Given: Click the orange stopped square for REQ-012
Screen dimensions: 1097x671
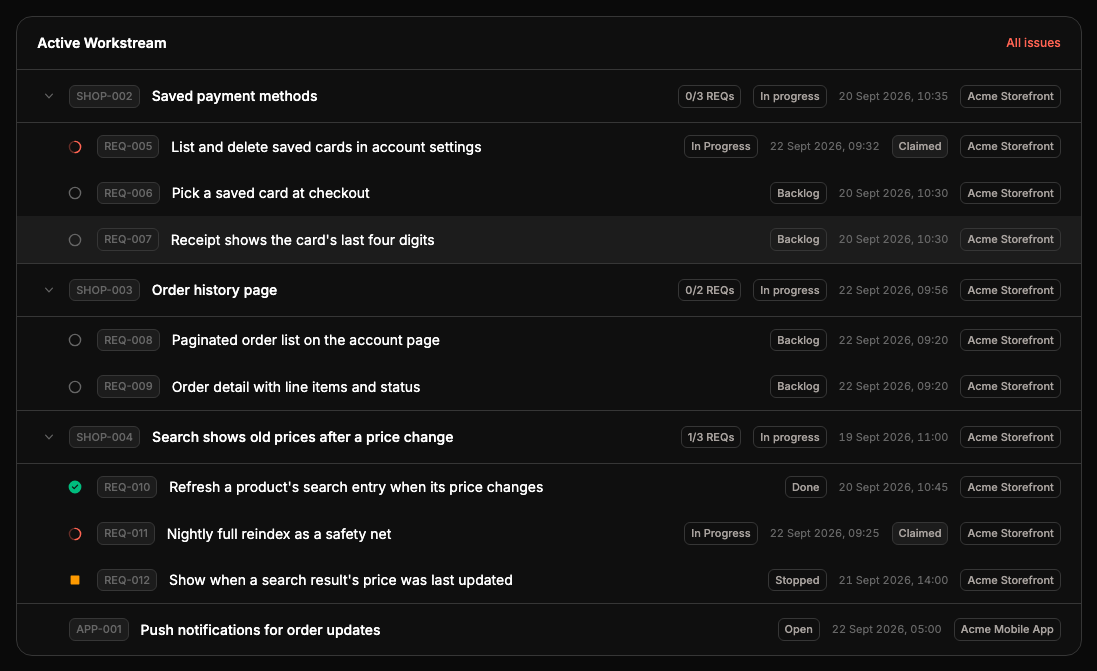Looking at the screenshot, I should pyautogui.click(x=75, y=580).
